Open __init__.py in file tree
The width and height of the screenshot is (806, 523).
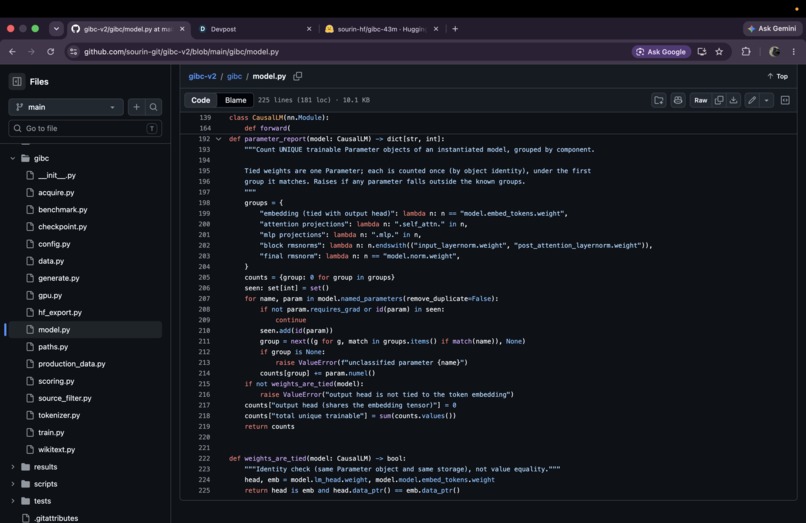click(57, 175)
